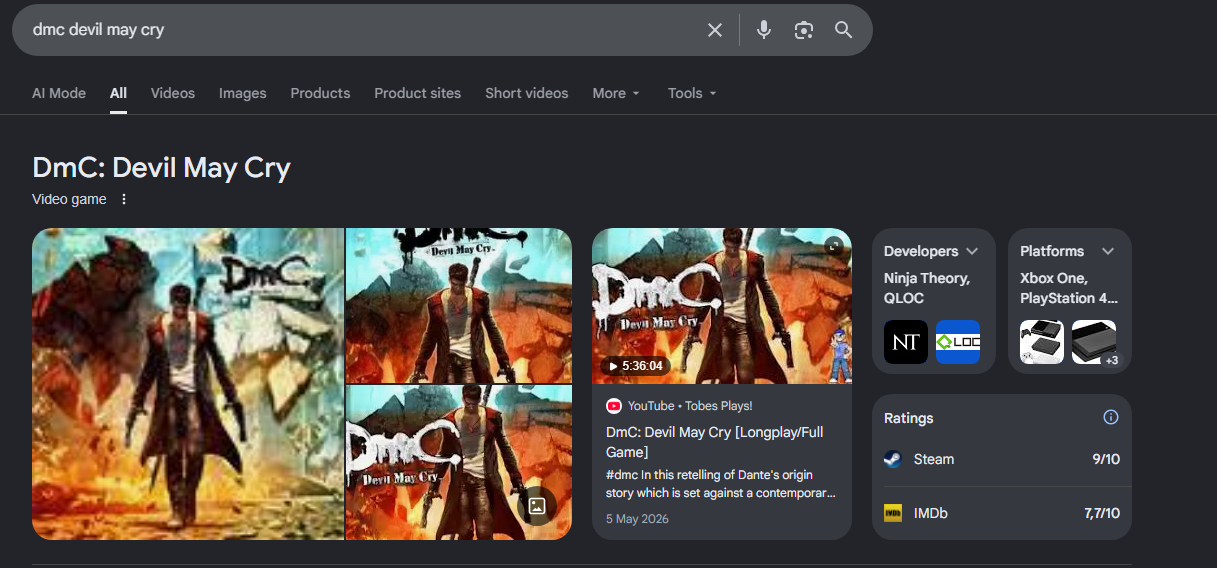1217x568 pixels.
Task: Open Google Lens image search
Action: [804, 30]
